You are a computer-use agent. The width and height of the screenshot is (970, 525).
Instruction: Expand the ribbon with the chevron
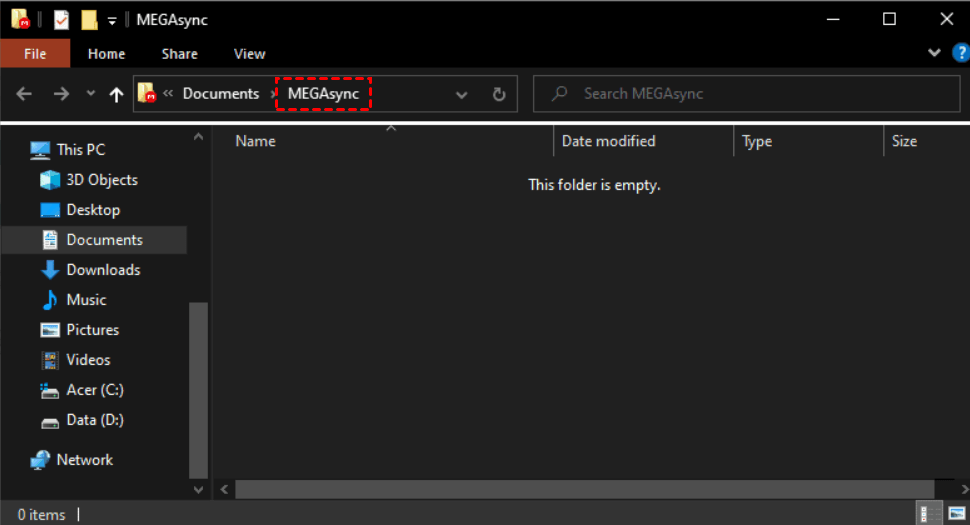click(x=934, y=53)
